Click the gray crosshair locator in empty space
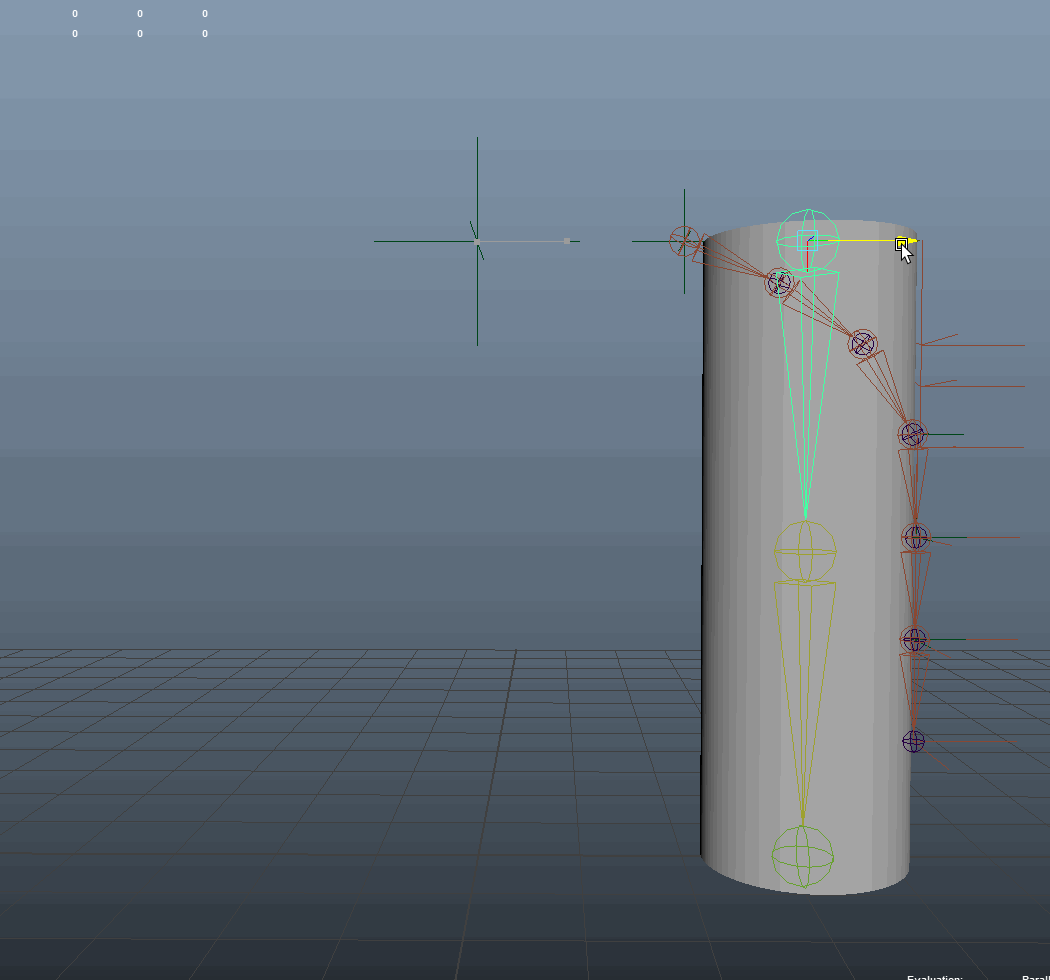Image resolution: width=1050 pixels, height=980 pixels. point(477,240)
